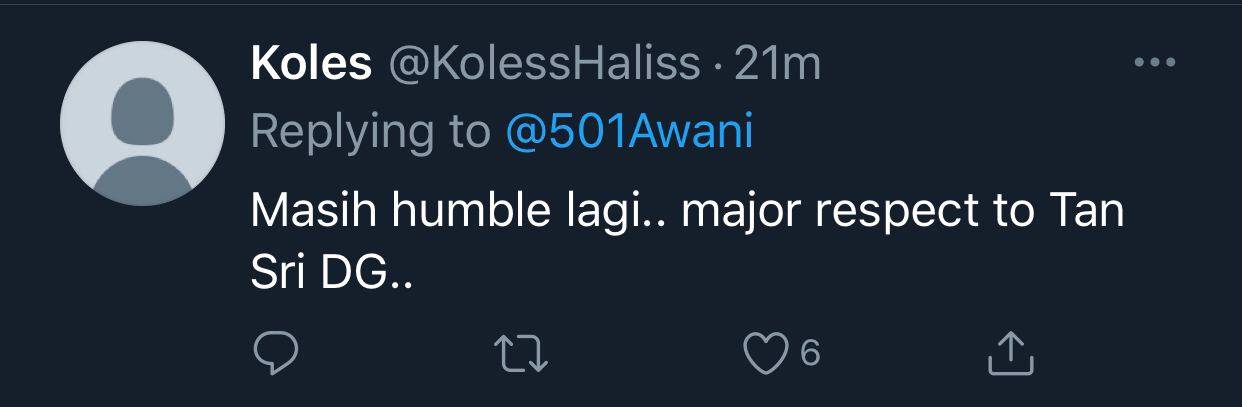This screenshot has width=1242, height=407.
Task: Click the @KolessHaliss handle
Action: tap(543, 65)
